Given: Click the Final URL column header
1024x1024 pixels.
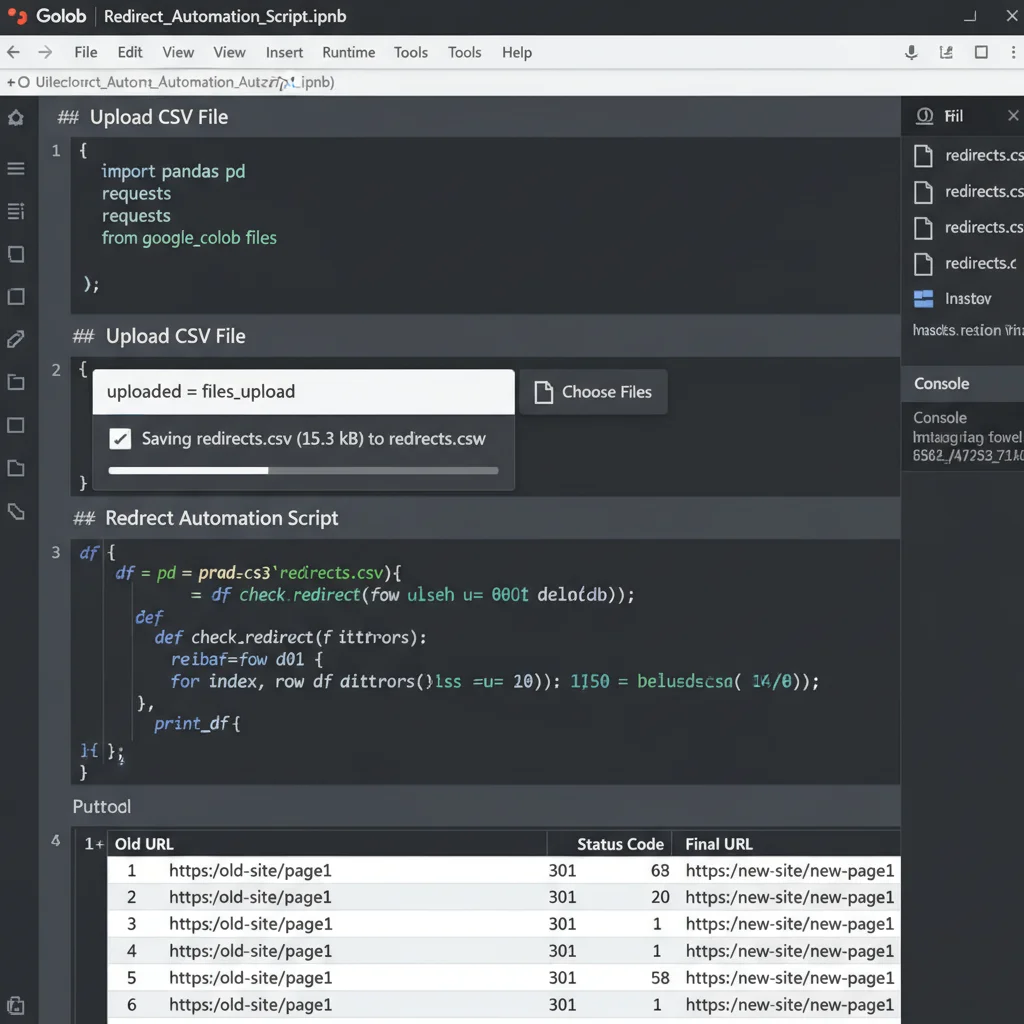Looking at the screenshot, I should tap(718, 844).
